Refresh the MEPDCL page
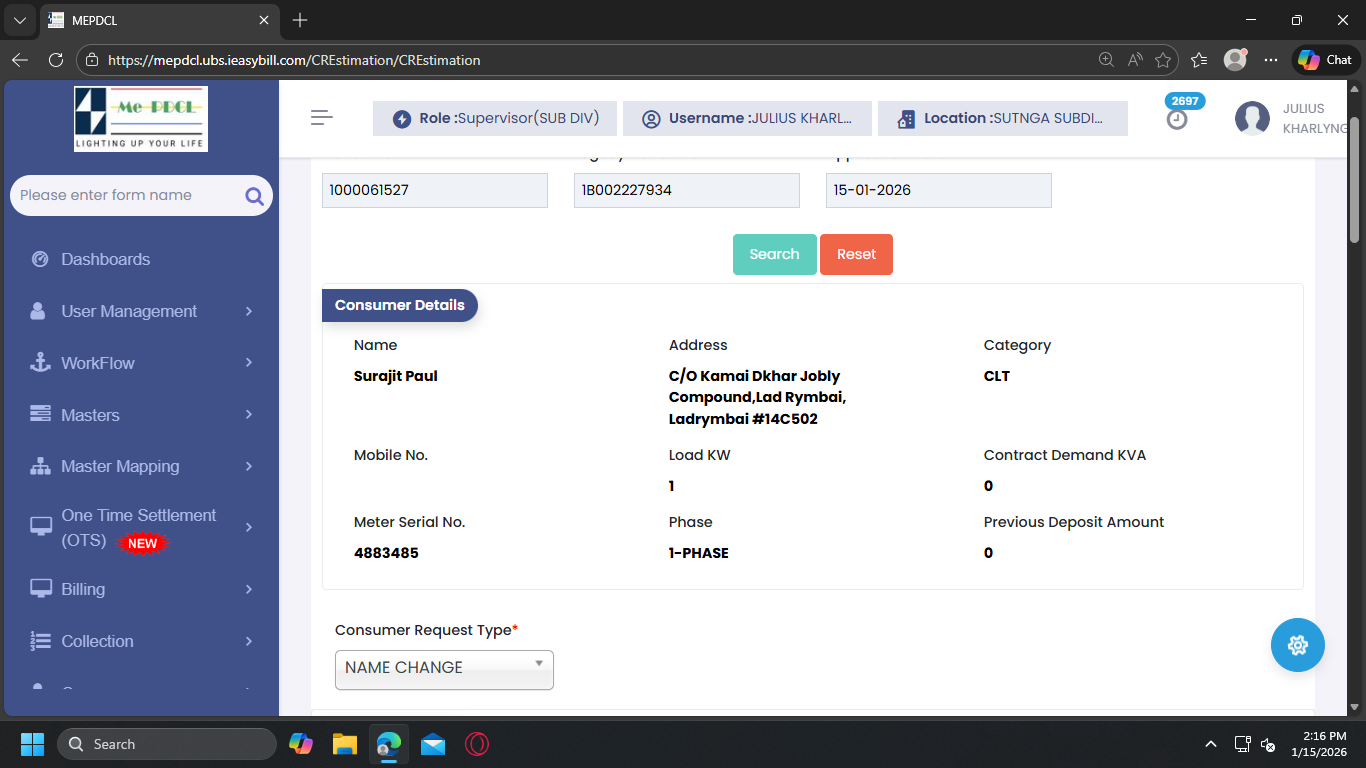The width and height of the screenshot is (1366, 768). click(x=56, y=60)
